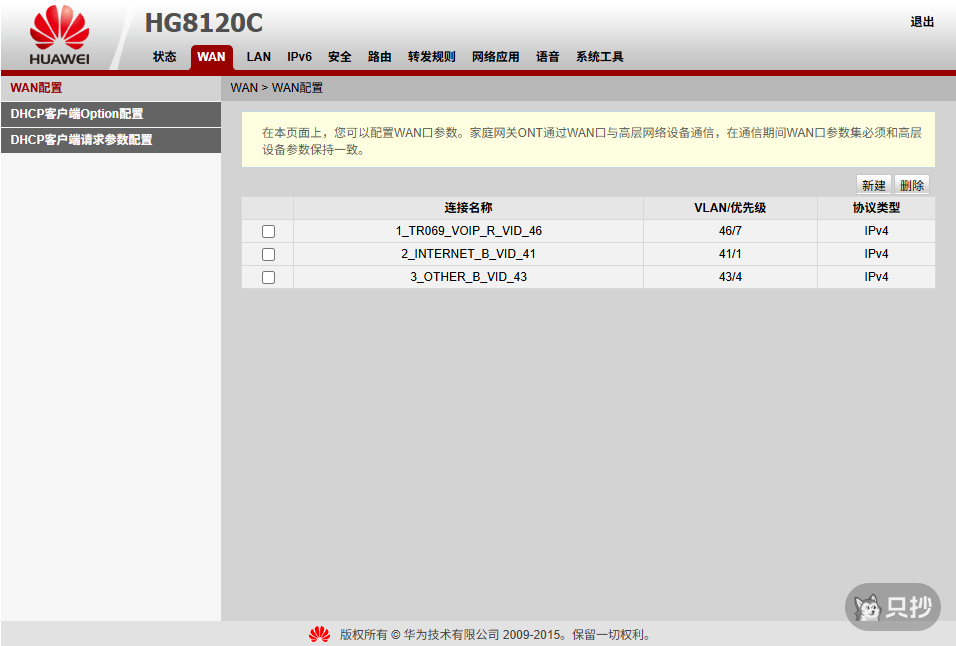Screen dimensions: 956x646
Task: Click the 版权所有 copyright text in the footer
Action: pyautogui.click(x=496, y=634)
